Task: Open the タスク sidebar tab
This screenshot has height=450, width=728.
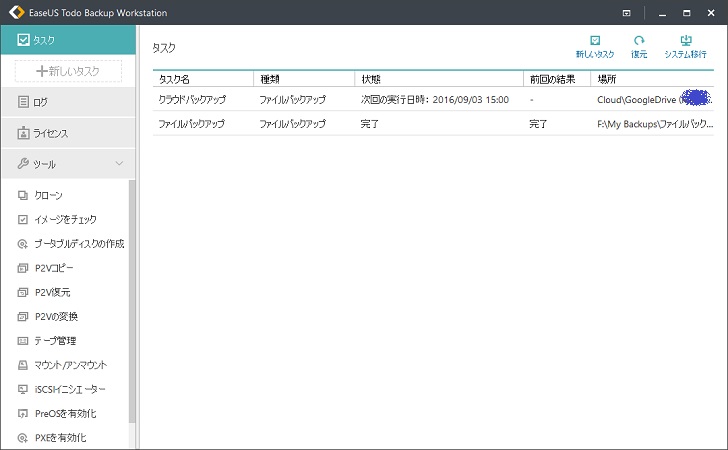Action: coord(68,40)
